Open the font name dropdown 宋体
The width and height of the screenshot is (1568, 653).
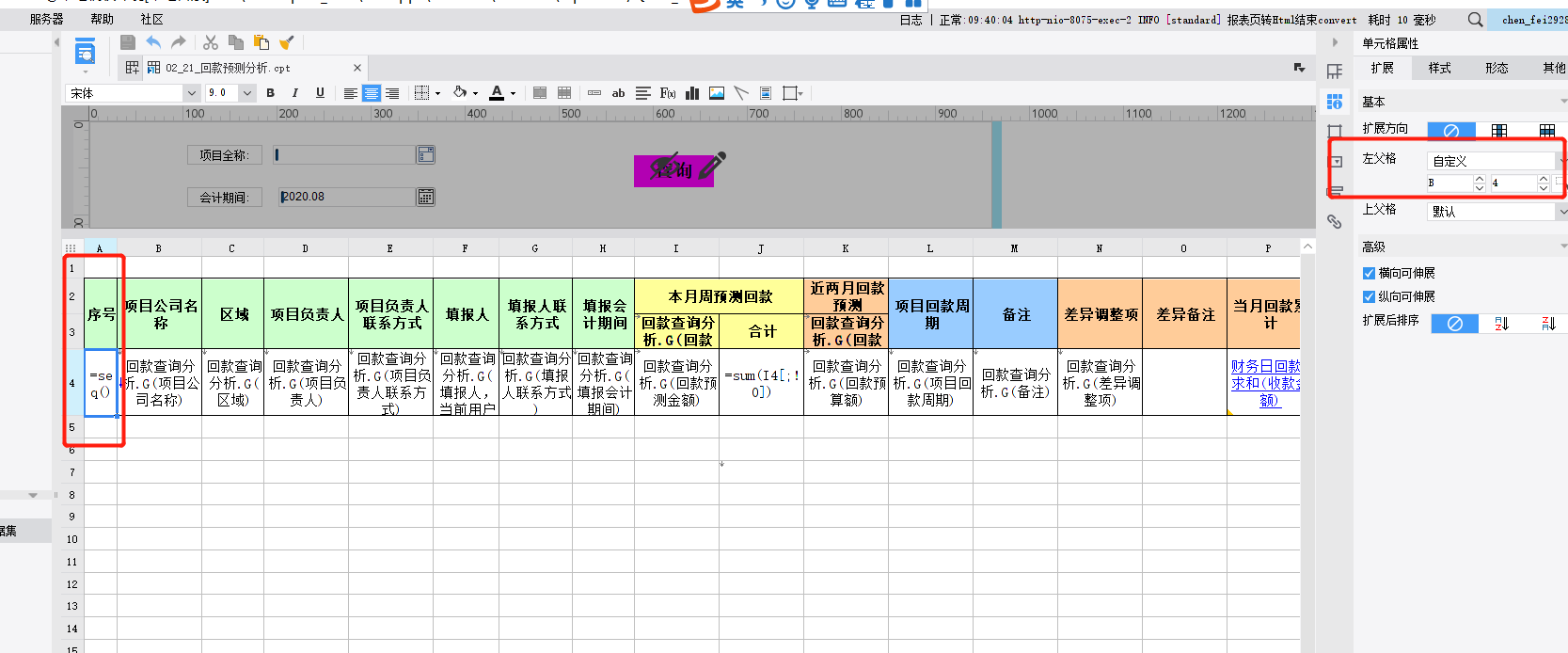[191, 93]
